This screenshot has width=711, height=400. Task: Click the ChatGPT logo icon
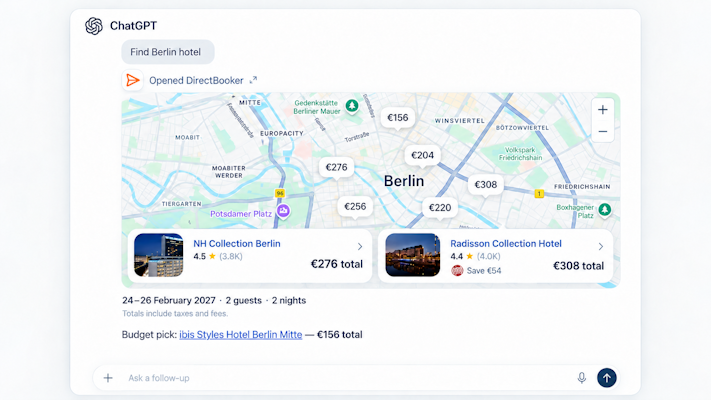[94, 26]
